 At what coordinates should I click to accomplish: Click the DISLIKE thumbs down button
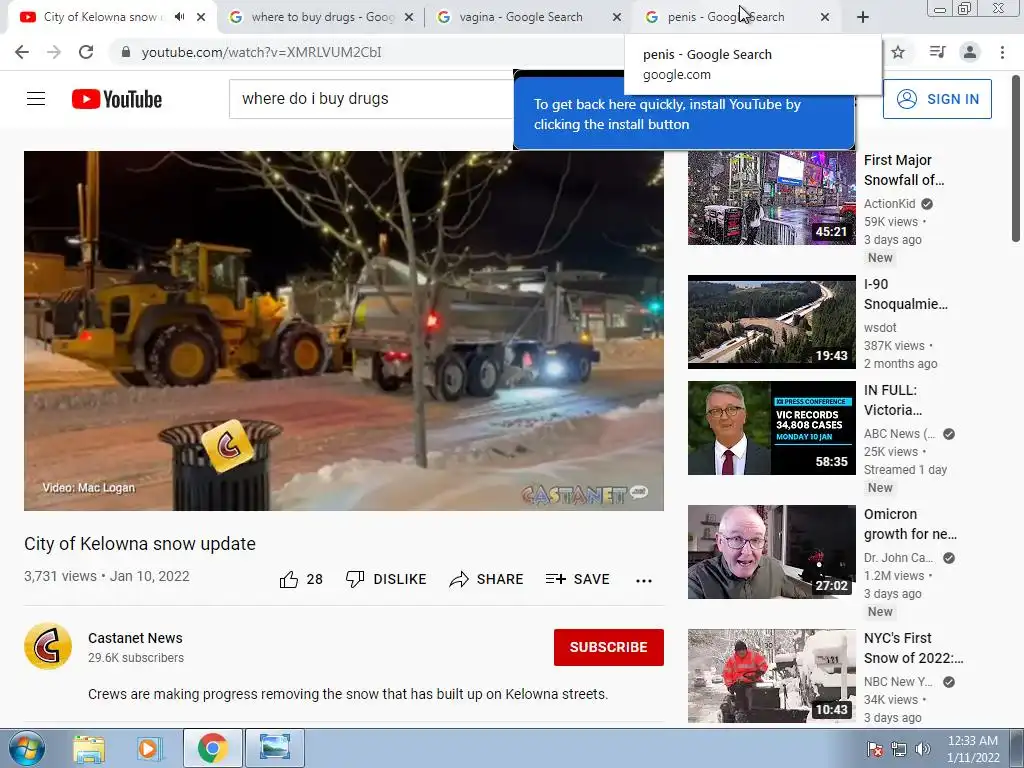386,579
